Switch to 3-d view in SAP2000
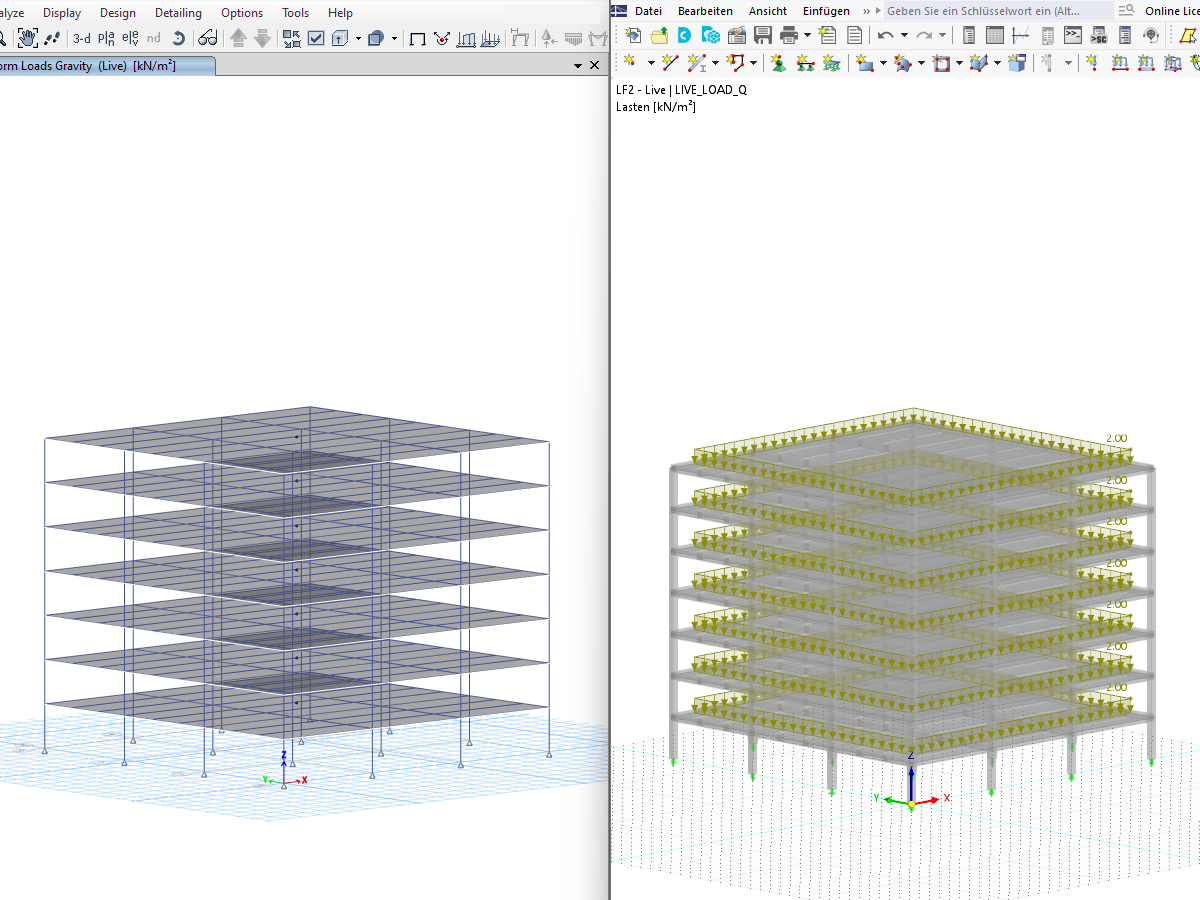The image size is (1200, 900). click(x=80, y=37)
